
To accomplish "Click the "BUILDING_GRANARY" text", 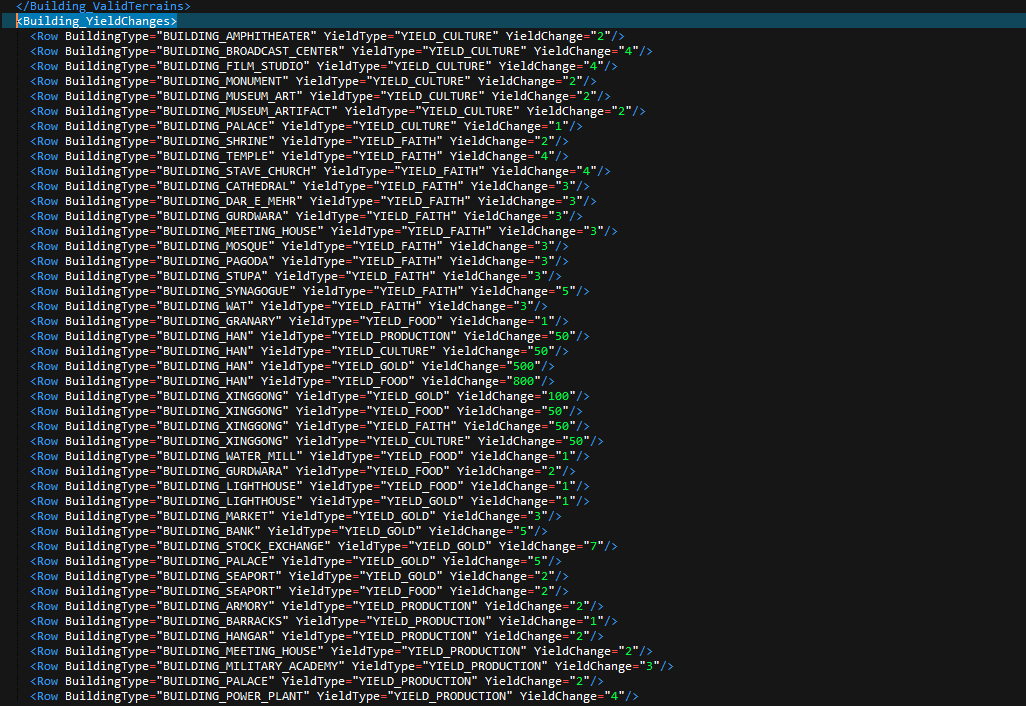I will 219,321.
